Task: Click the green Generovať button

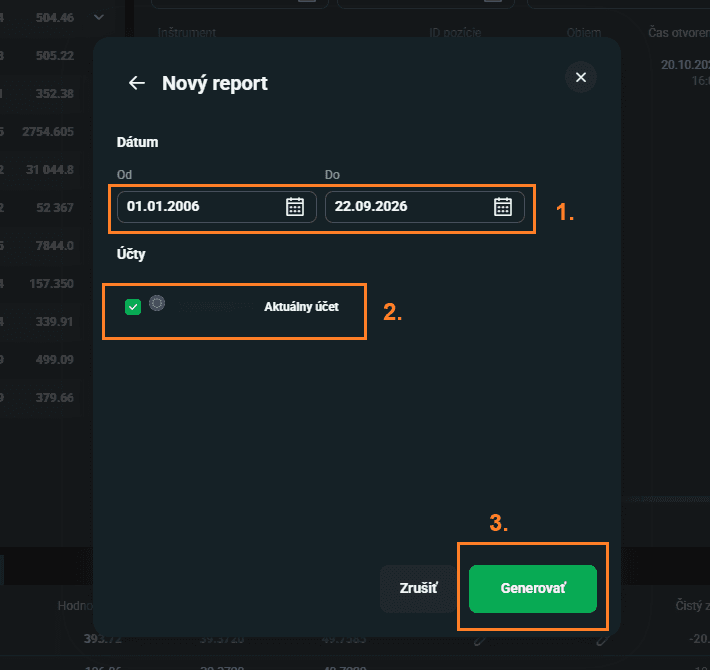Action: click(x=532, y=589)
